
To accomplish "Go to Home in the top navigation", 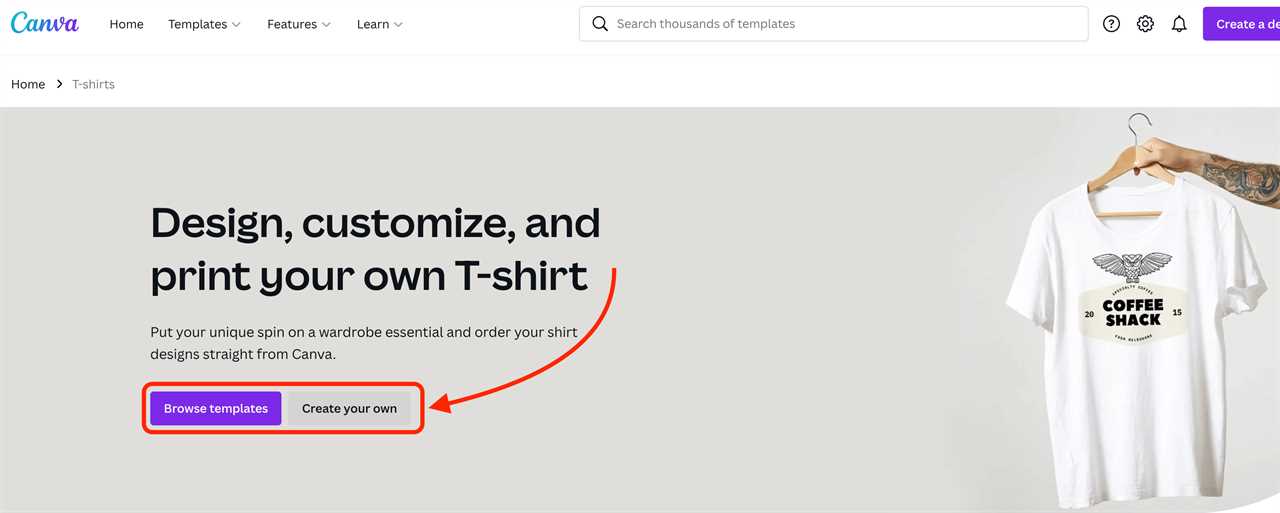I will 126,24.
